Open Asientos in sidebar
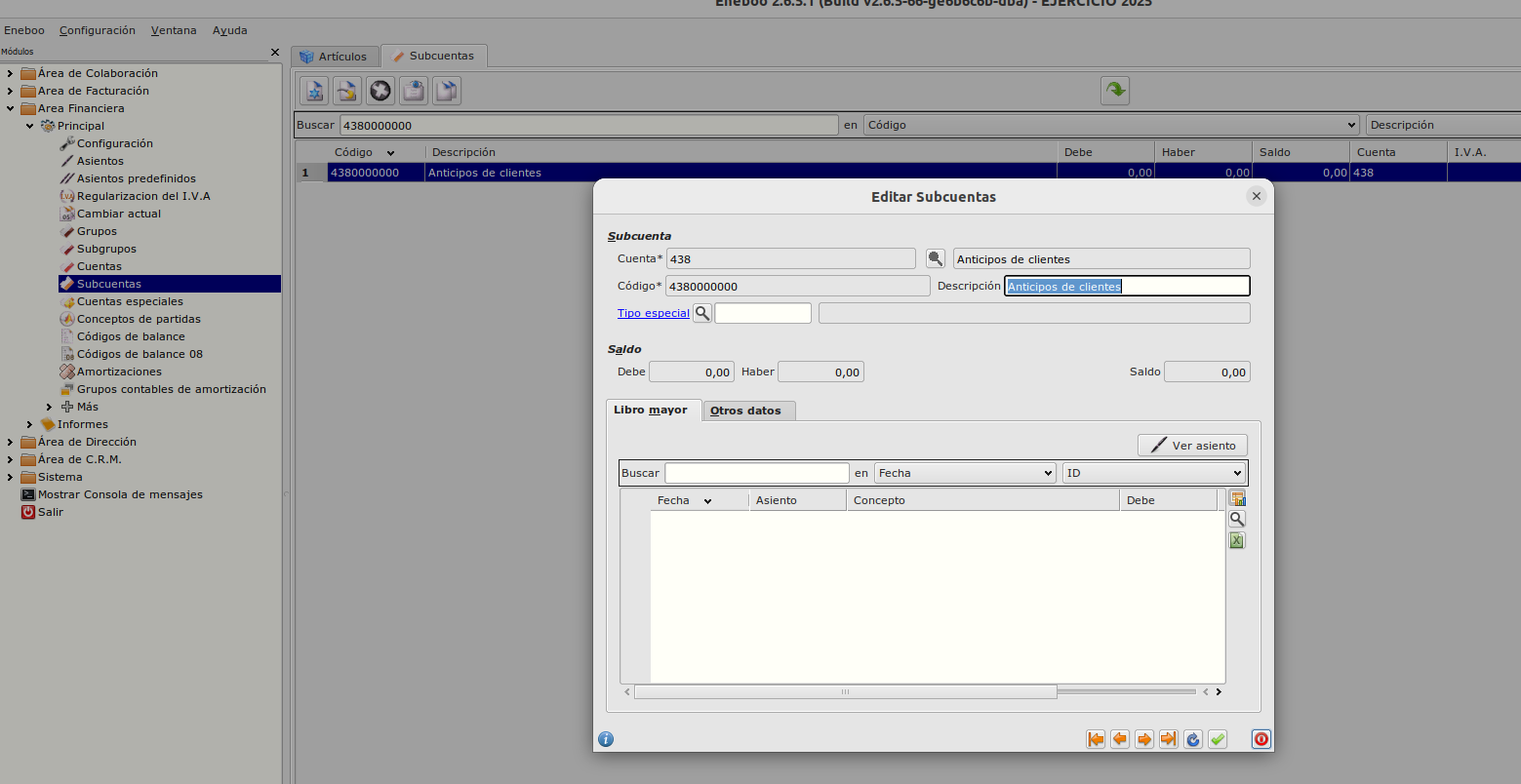 [100, 161]
